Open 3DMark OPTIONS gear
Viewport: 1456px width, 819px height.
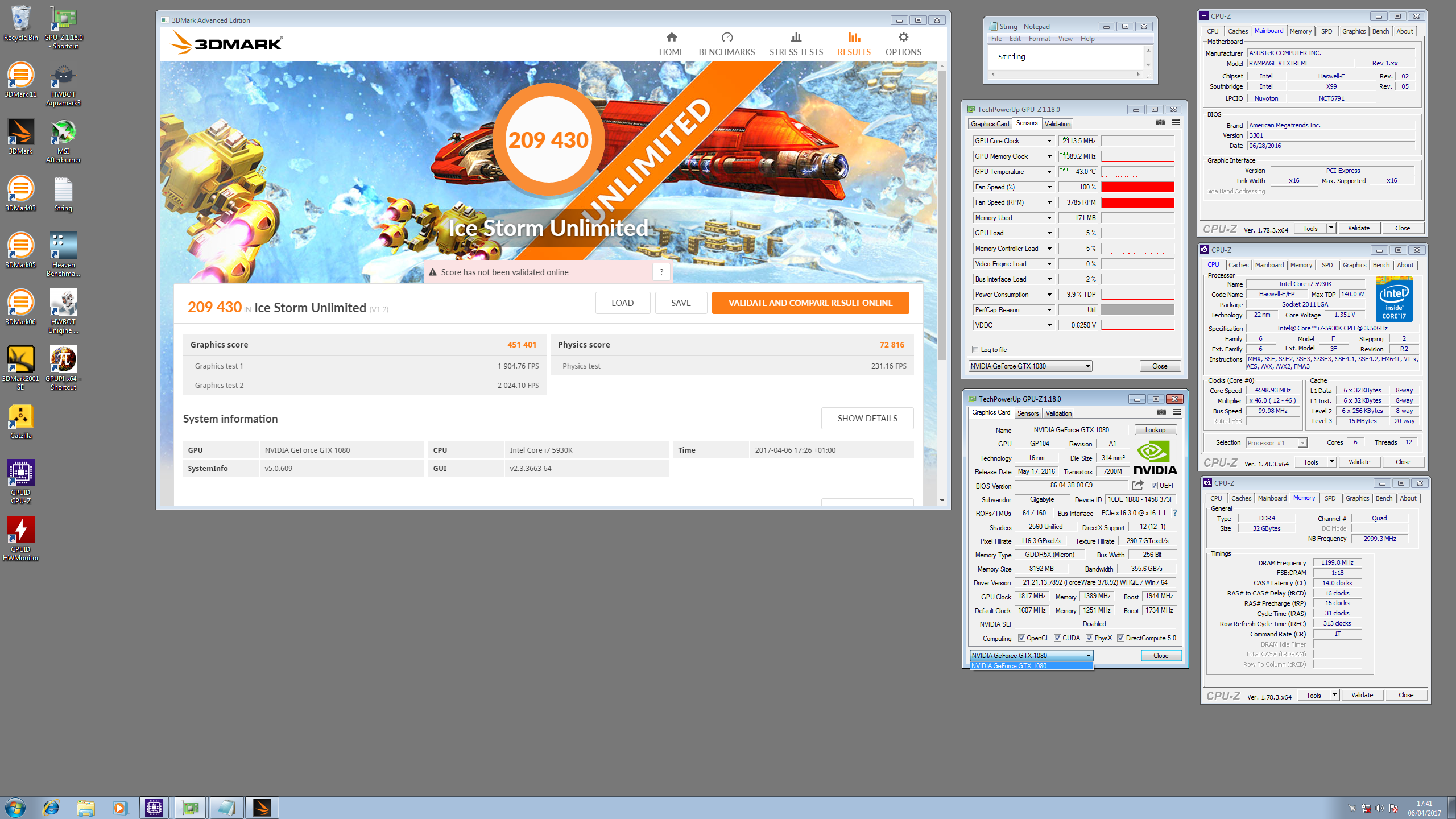click(903, 44)
